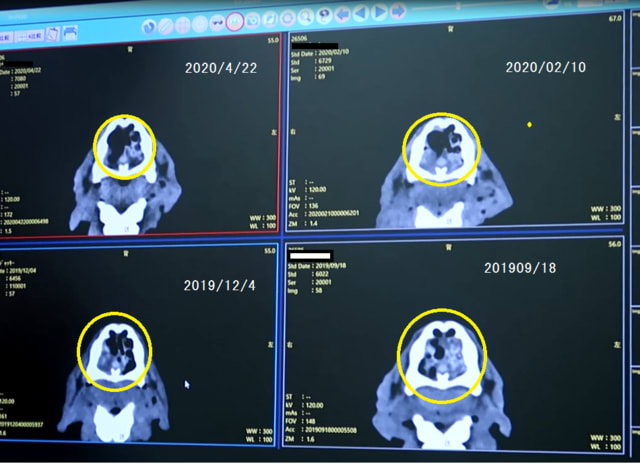Click 'WW : 300' in bottom-left panel
Image resolution: width=640 pixels, height=466 pixels.
(259, 431)
